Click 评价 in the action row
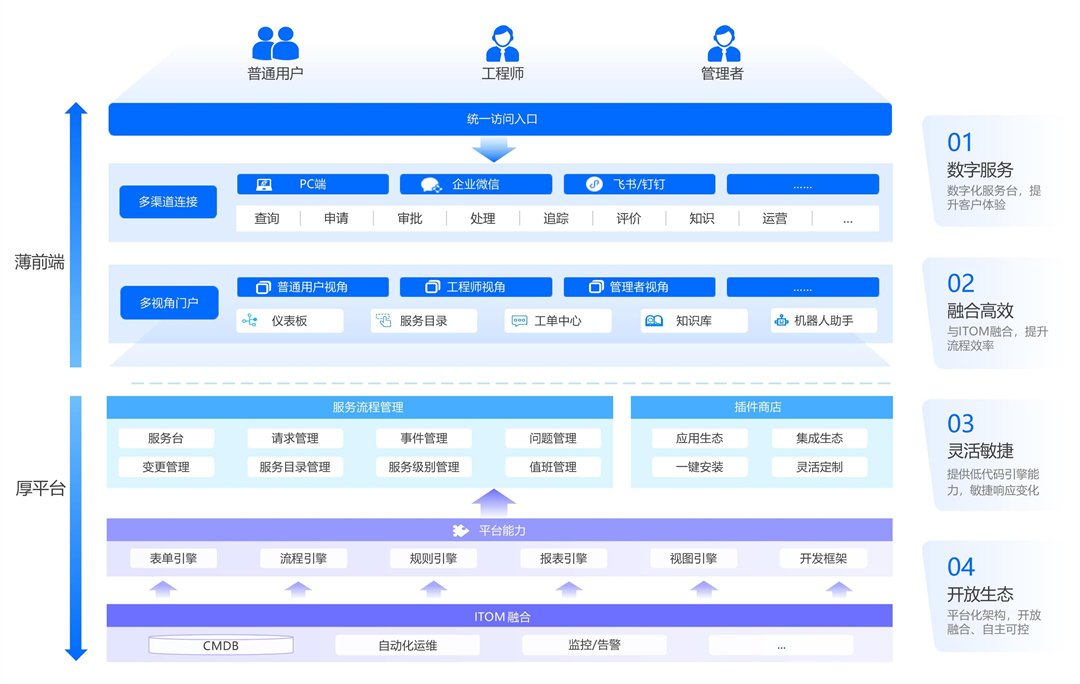Screen dimensions: 1080x684 [x=629, y=218]
